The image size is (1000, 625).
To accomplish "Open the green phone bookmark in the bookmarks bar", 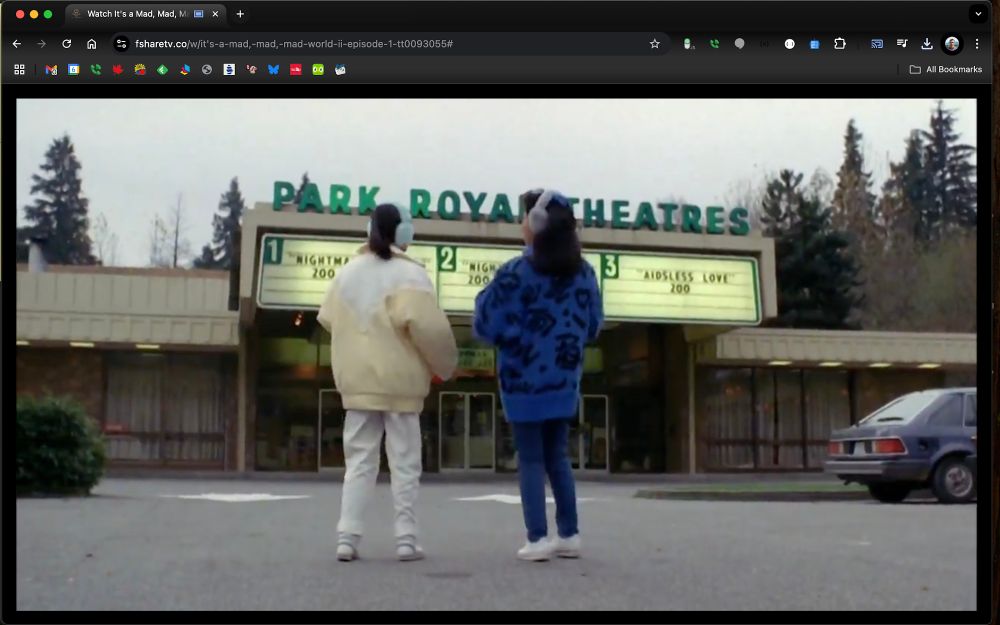I will click(96, 70).
